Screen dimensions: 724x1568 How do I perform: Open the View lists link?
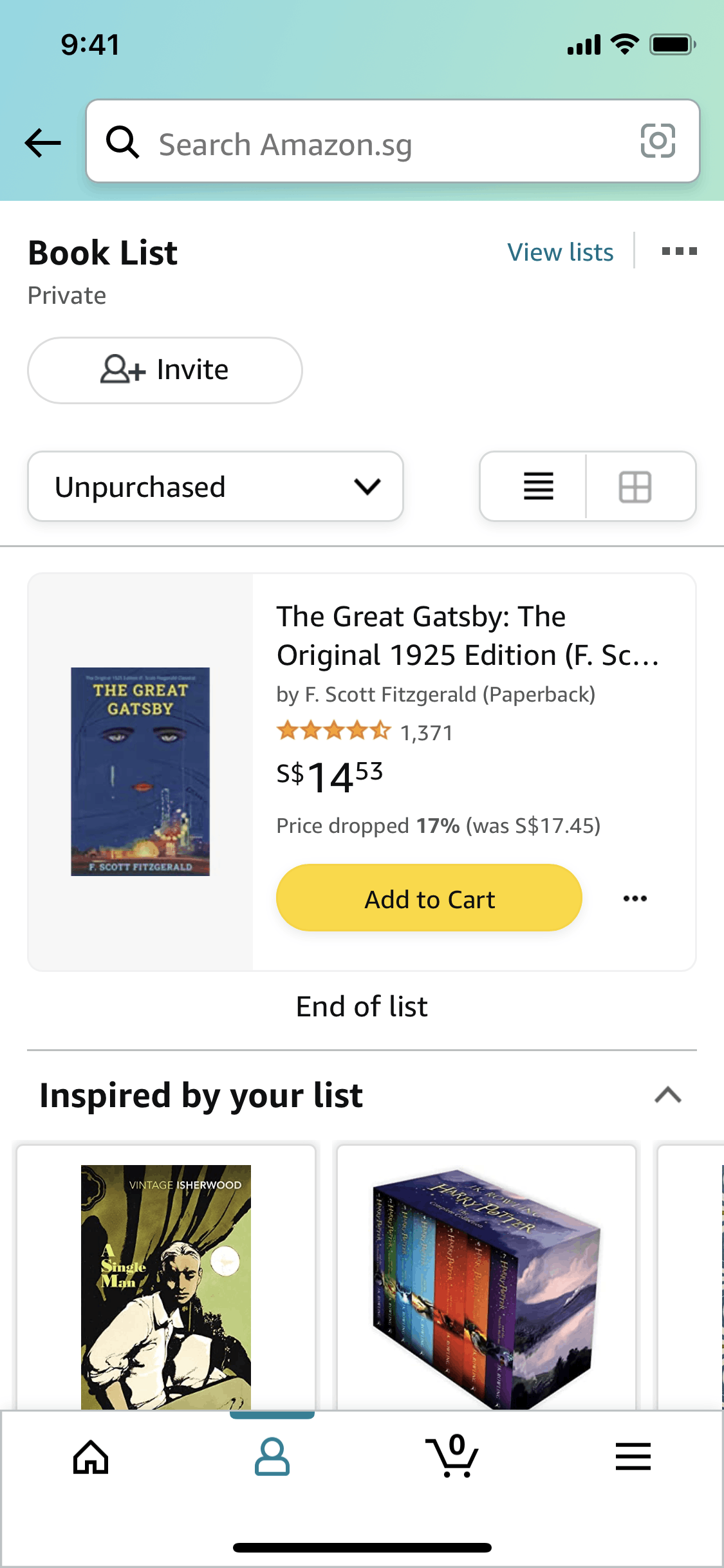560,252
